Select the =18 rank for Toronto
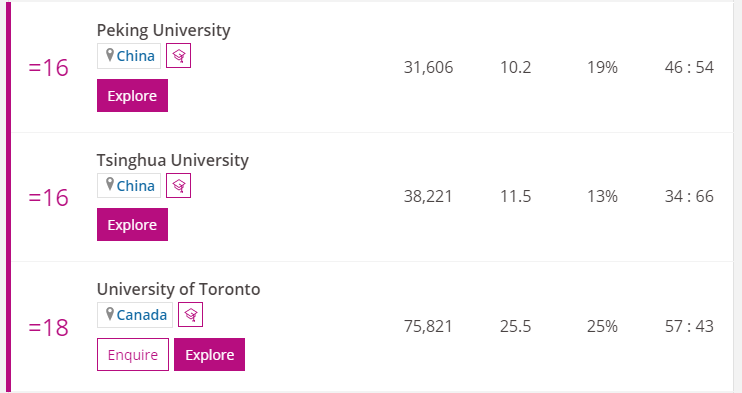742x393 pixels. 48,327
